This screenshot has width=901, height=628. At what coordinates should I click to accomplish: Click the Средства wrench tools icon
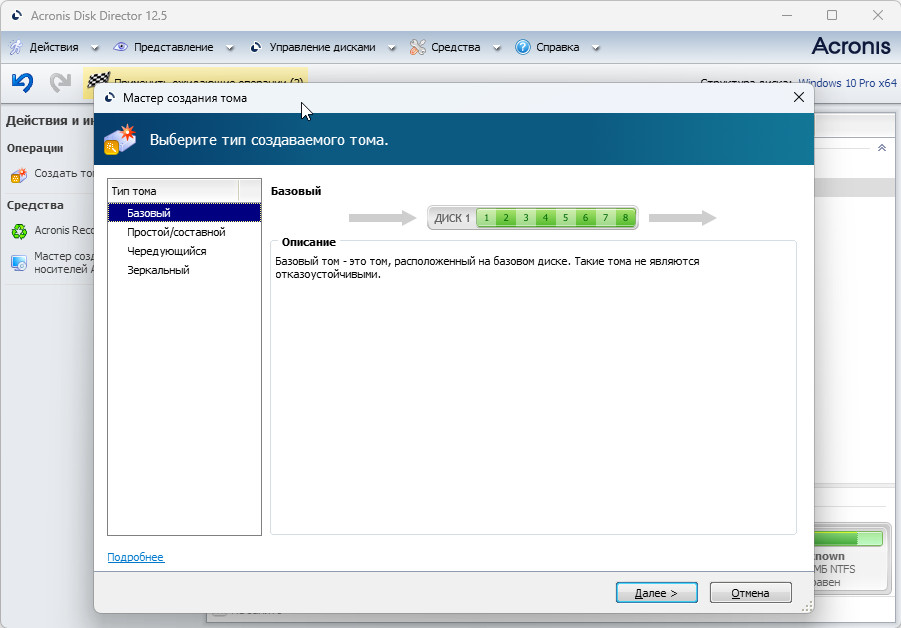[417, 47]
